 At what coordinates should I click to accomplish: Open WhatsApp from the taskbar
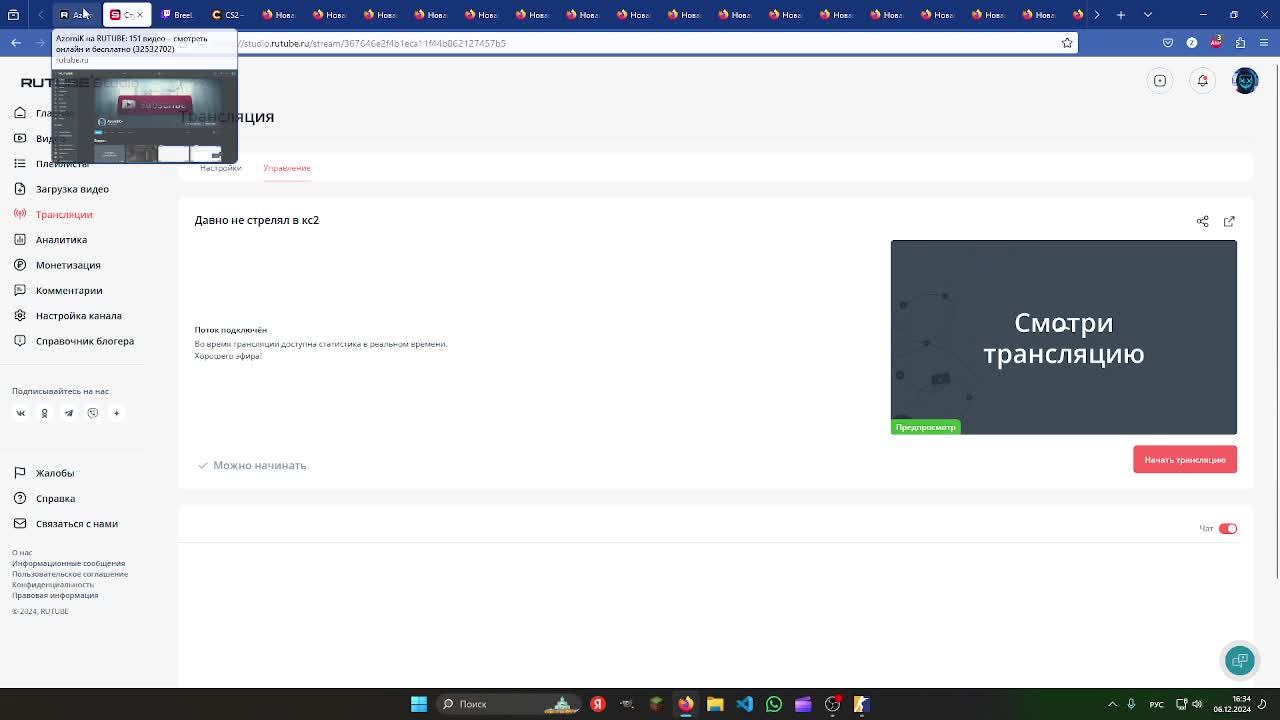tap(774, 704)
